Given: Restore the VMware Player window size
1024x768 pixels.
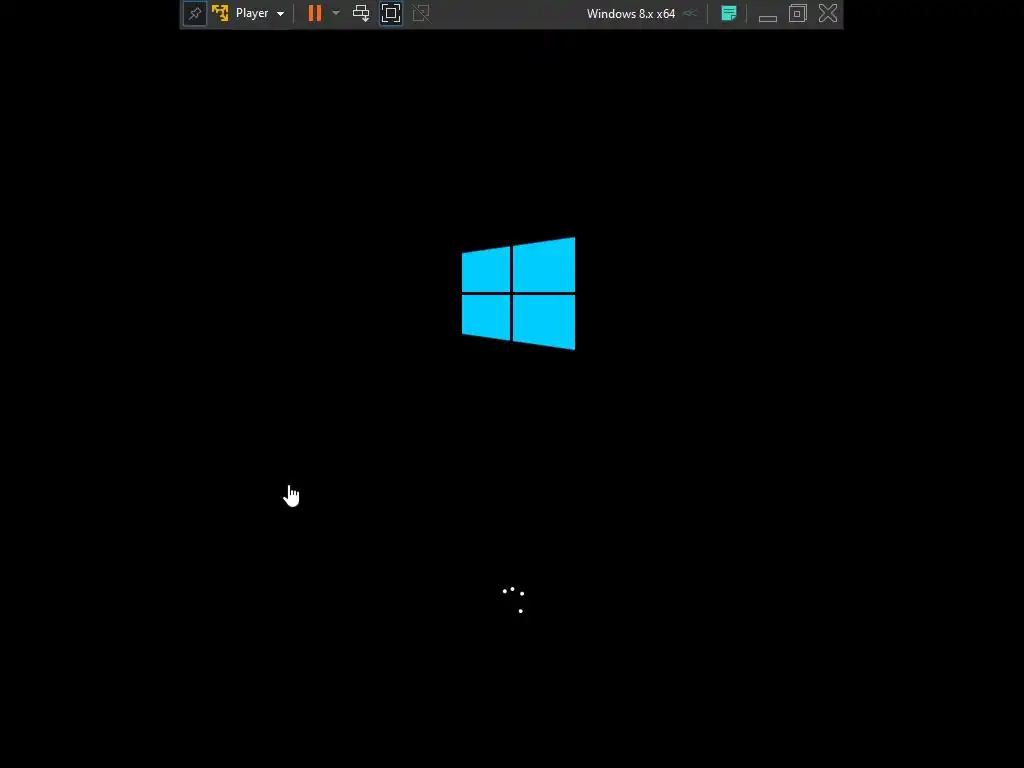Looking at the screenshot, I should click(x=797, y=13).
